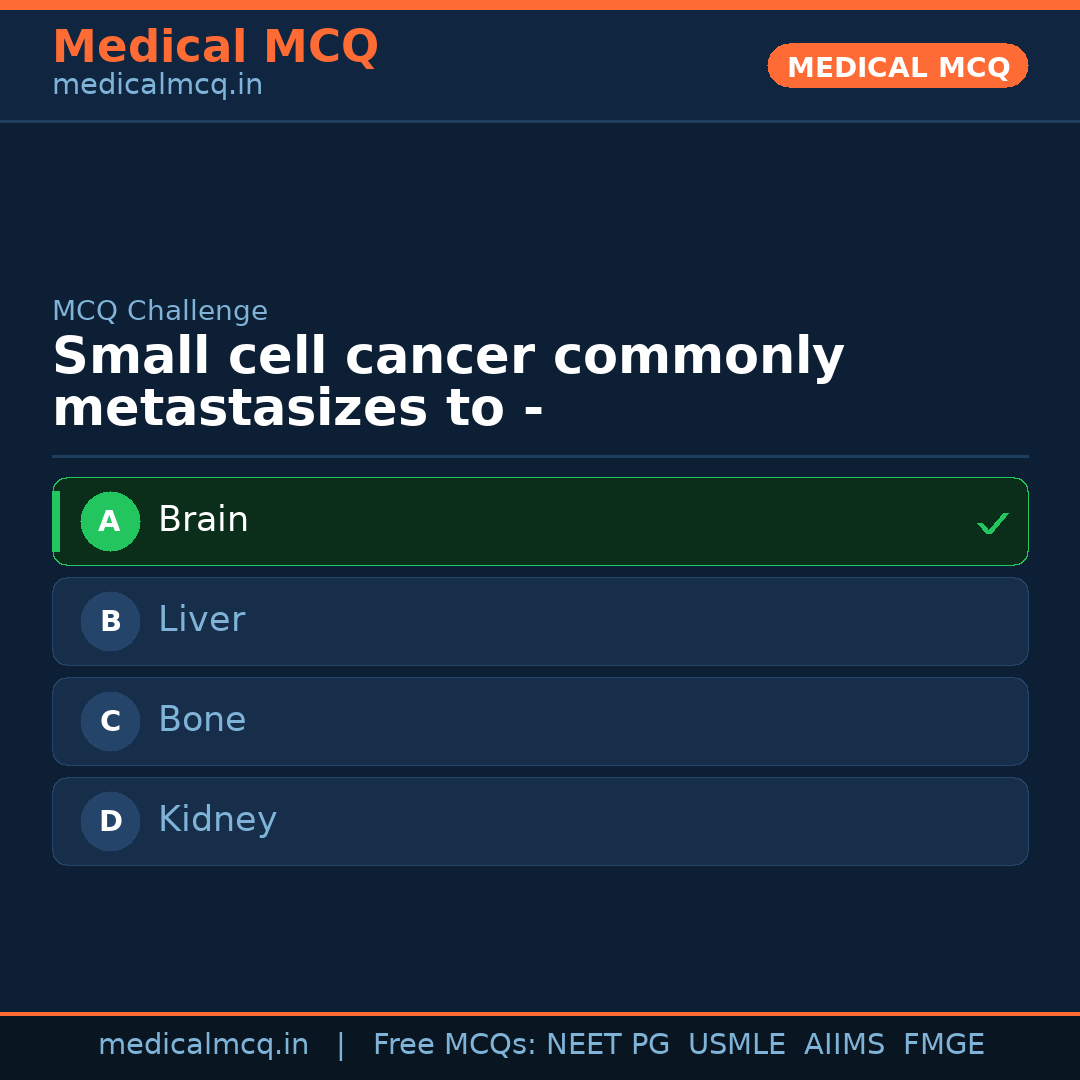
Task: Select answer option D Kidney
Action: click(540, 821)
